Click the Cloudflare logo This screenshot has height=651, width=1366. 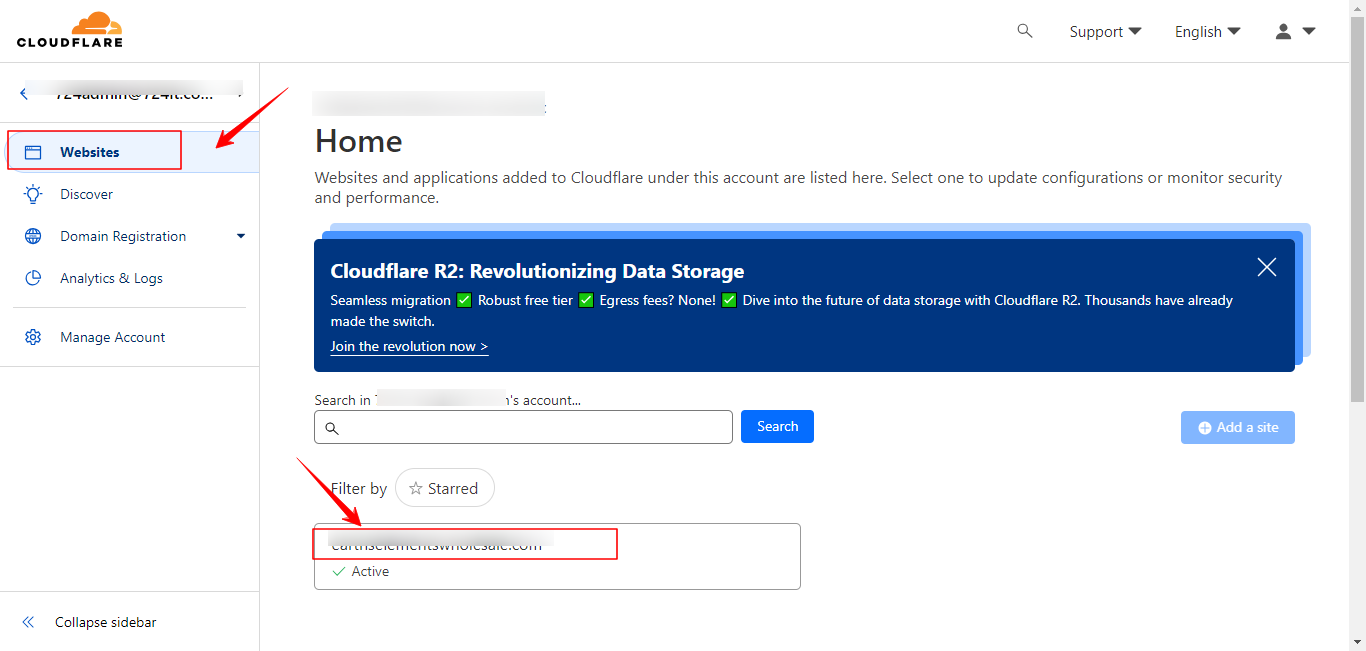pos(69,29)
